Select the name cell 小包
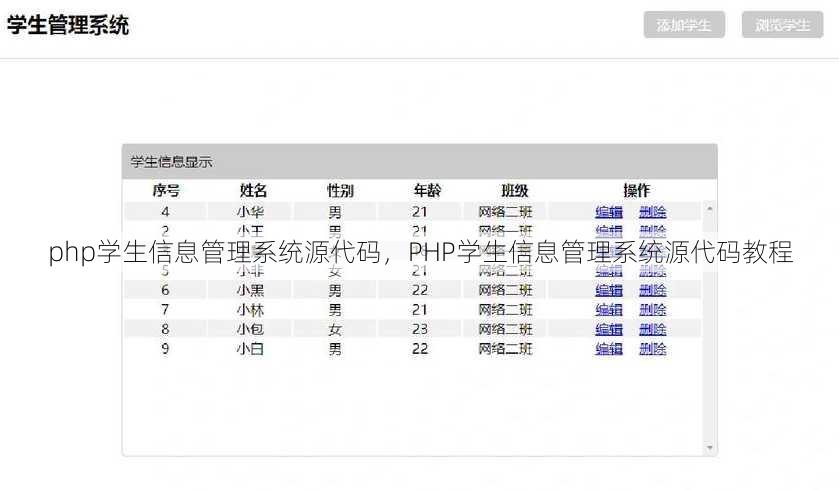 pos(250,329)
